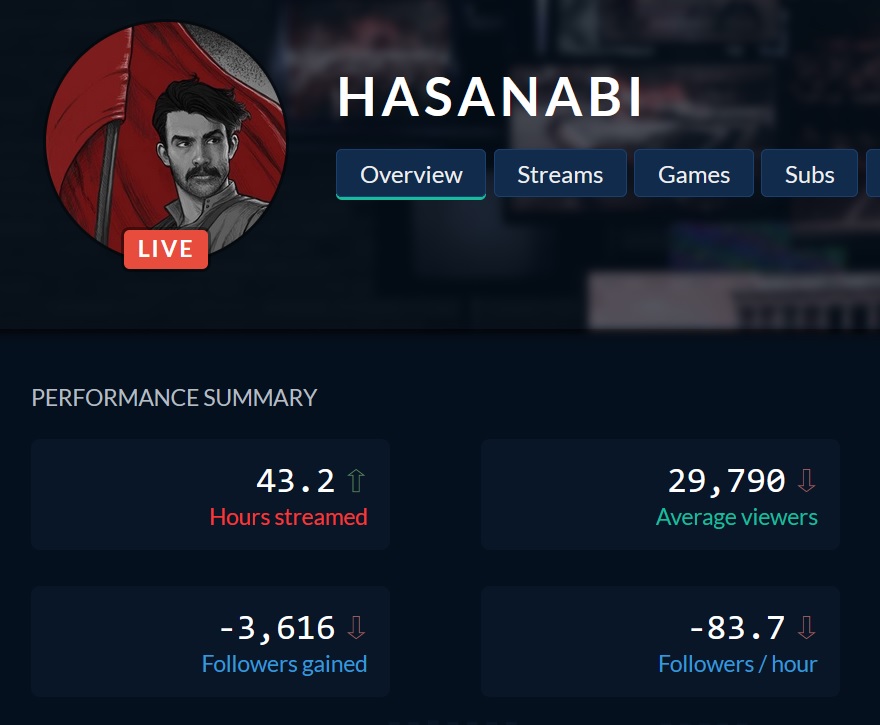880x725 pixels.
Task: Click the HasanAbi profile avatar
Action: [166, 140]
